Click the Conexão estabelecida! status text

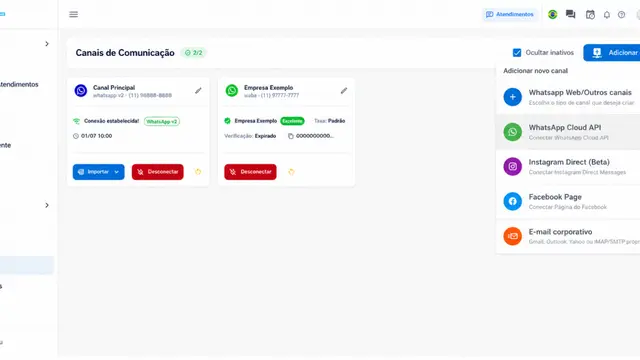tap(111, 121)
